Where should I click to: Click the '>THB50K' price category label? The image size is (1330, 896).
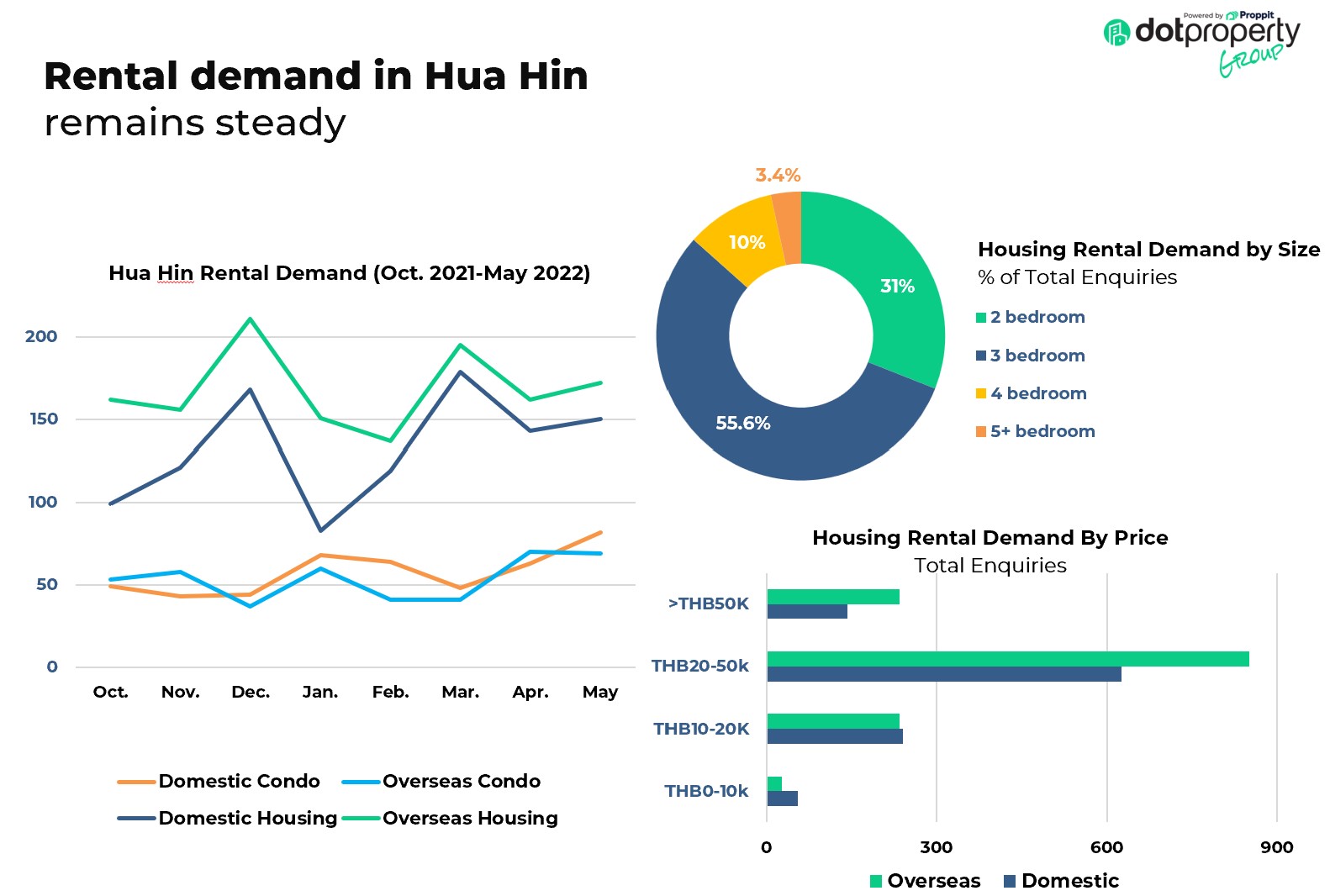708,603
